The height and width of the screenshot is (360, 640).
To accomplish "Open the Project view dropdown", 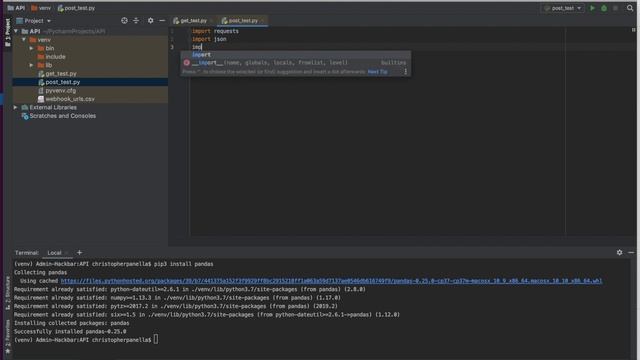I will pyautogui.click(x=34, y=20).
